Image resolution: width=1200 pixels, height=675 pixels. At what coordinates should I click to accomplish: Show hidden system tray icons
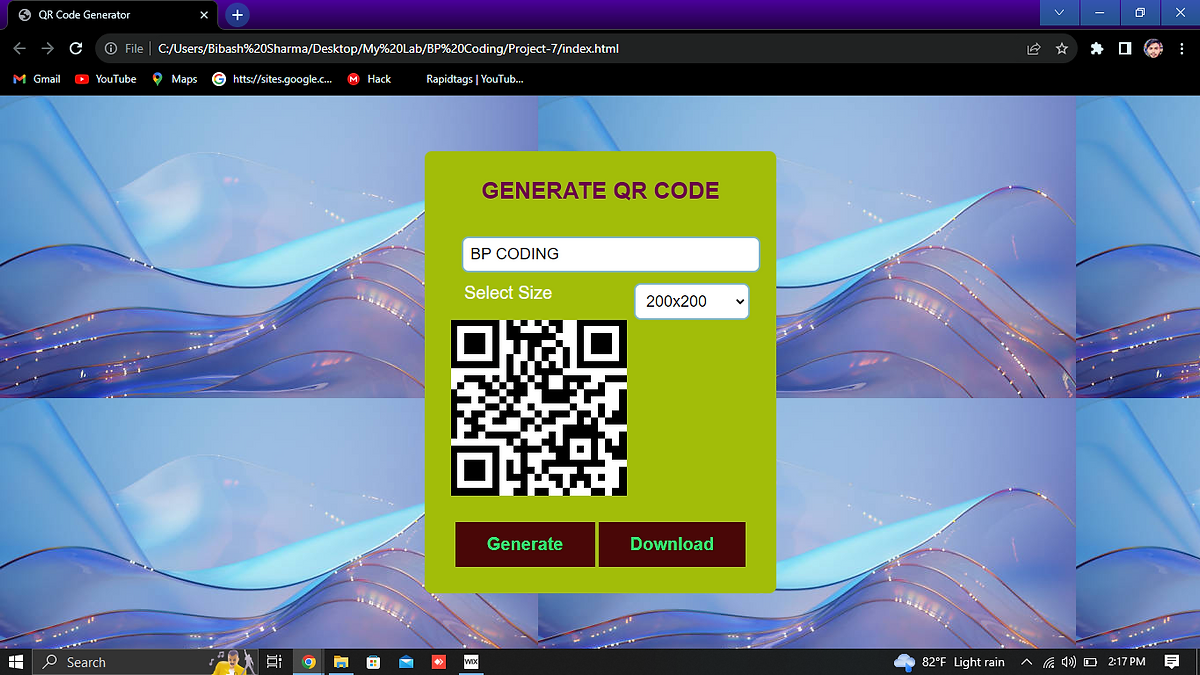tap(1026, 662)
